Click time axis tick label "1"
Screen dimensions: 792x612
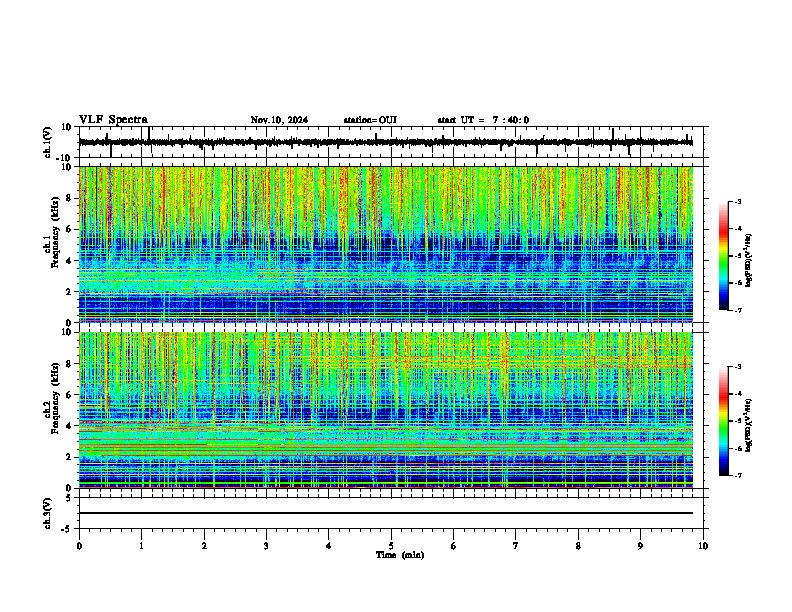pos(141,546)
